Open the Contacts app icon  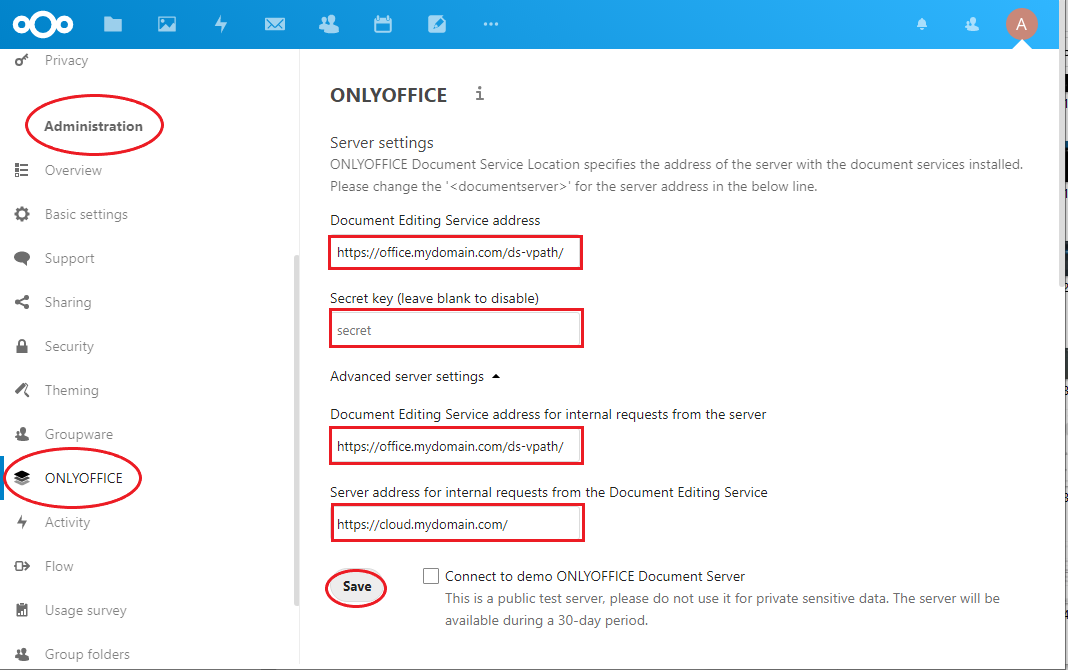pyautogui.click(x=329, y=25)
